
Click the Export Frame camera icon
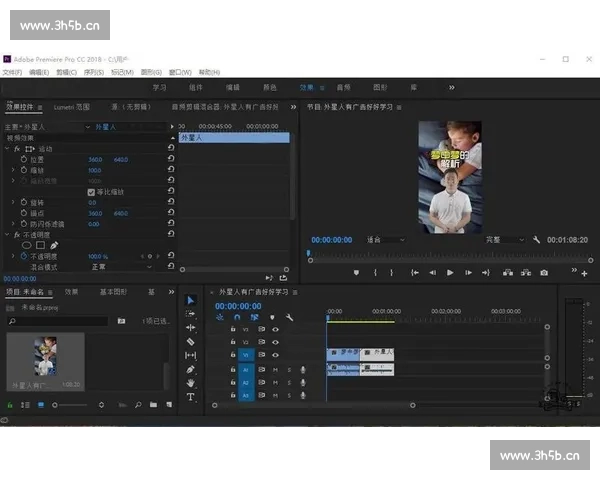544,272
